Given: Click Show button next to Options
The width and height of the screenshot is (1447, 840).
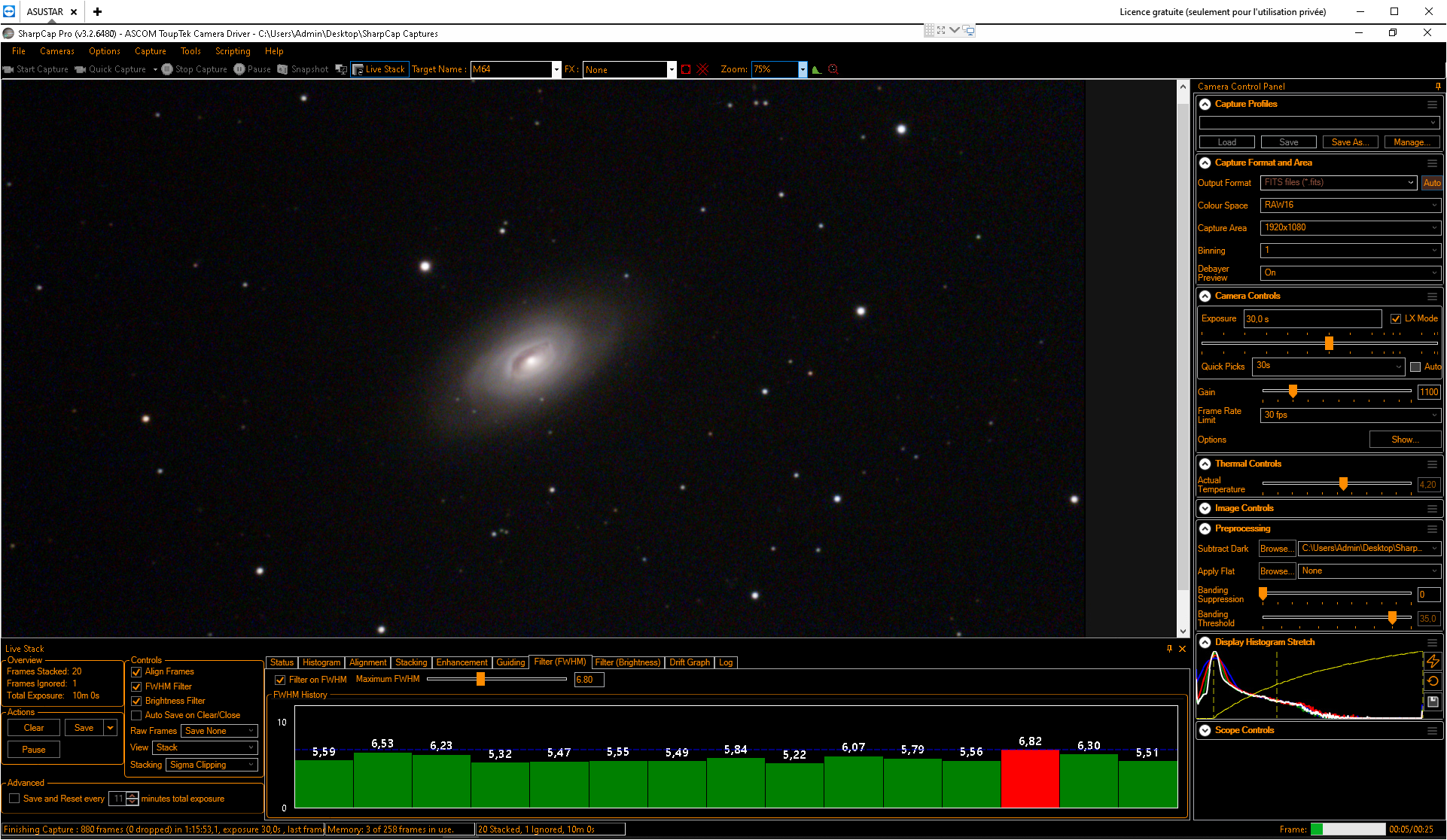Looking at the screenshot, I should pos(1405,440).
